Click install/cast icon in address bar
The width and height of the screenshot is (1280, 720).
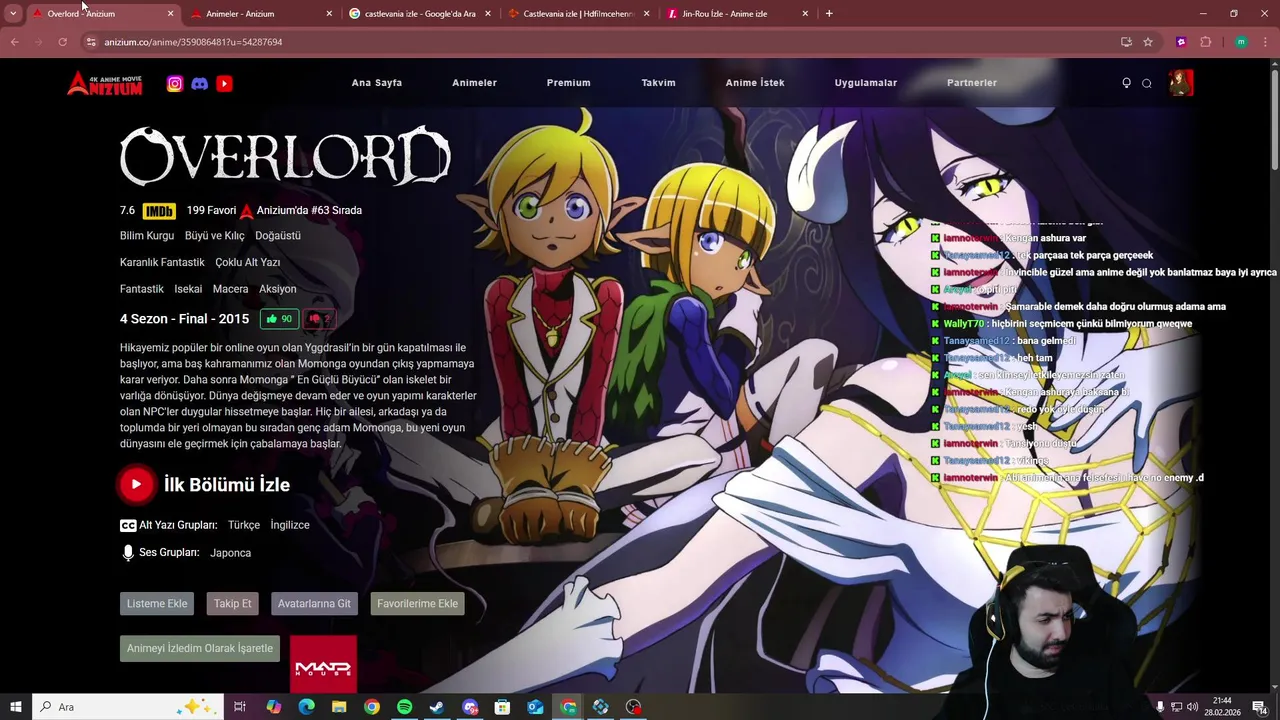click(1126, 42)
